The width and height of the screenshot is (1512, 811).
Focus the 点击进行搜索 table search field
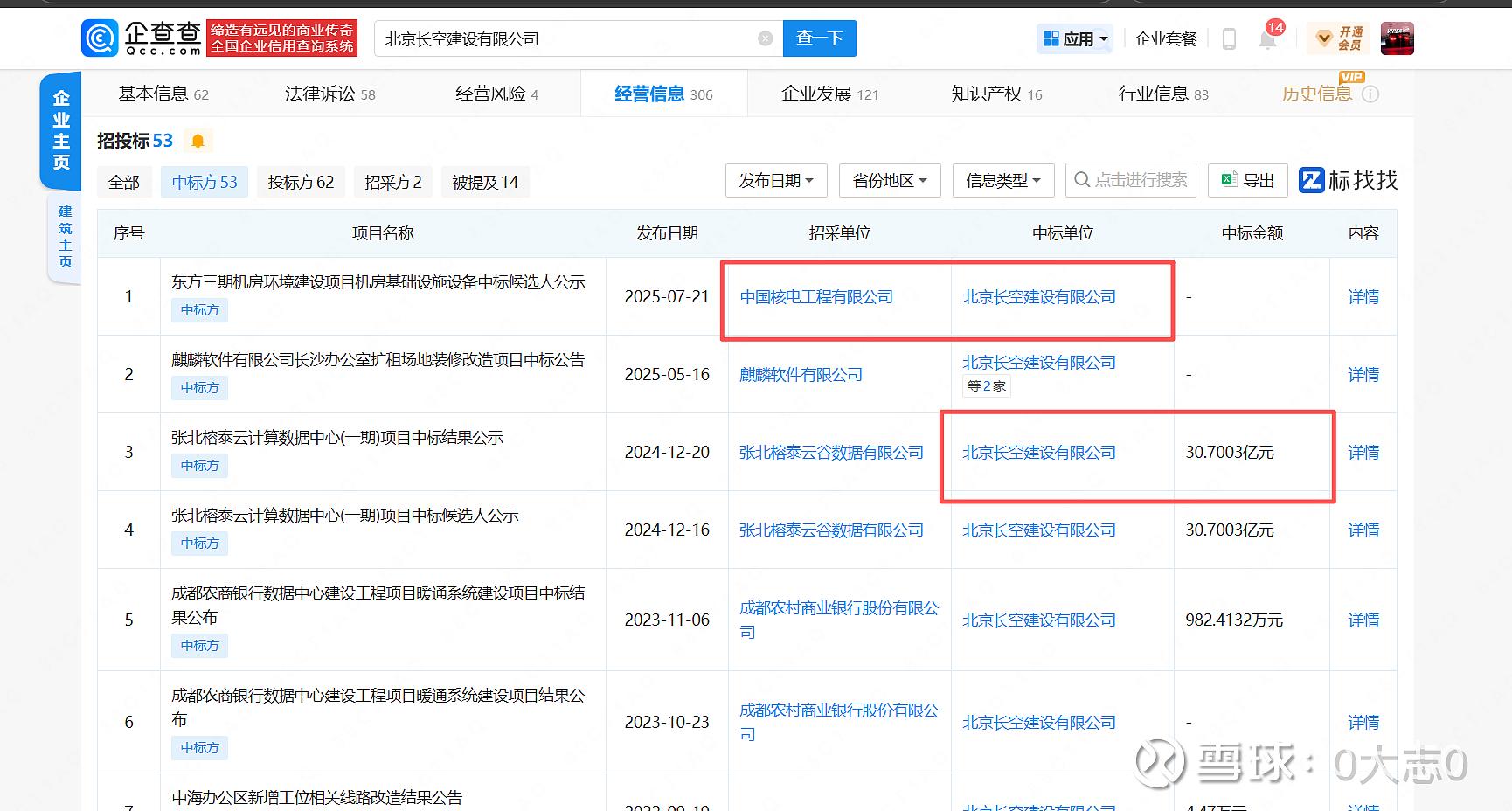[x=1131, y=180]
